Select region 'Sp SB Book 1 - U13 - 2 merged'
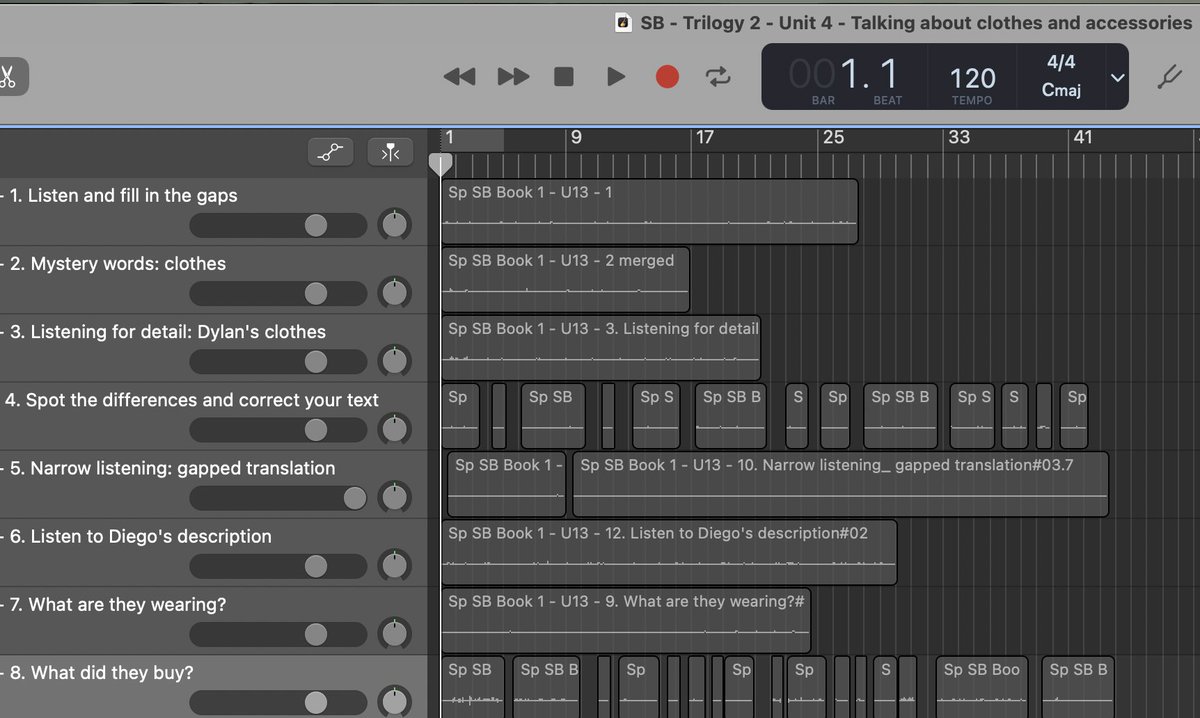 coord(565,280)
